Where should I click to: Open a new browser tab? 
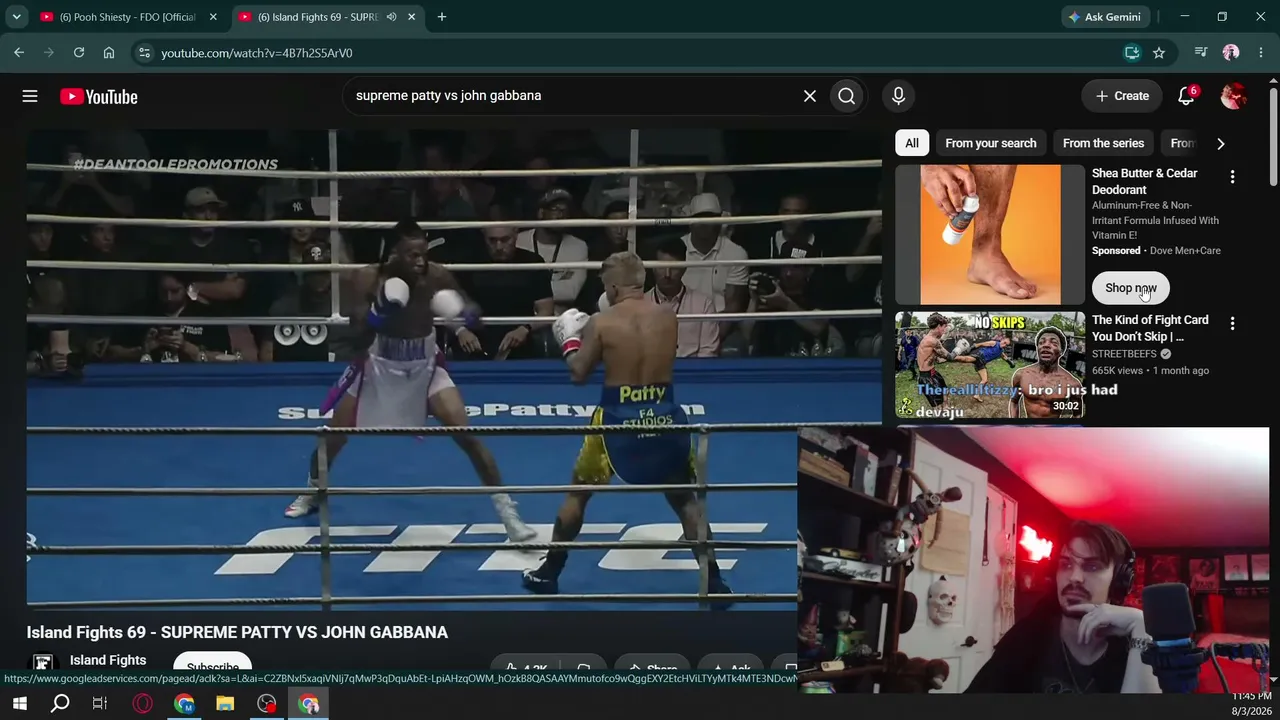[442, 17]
